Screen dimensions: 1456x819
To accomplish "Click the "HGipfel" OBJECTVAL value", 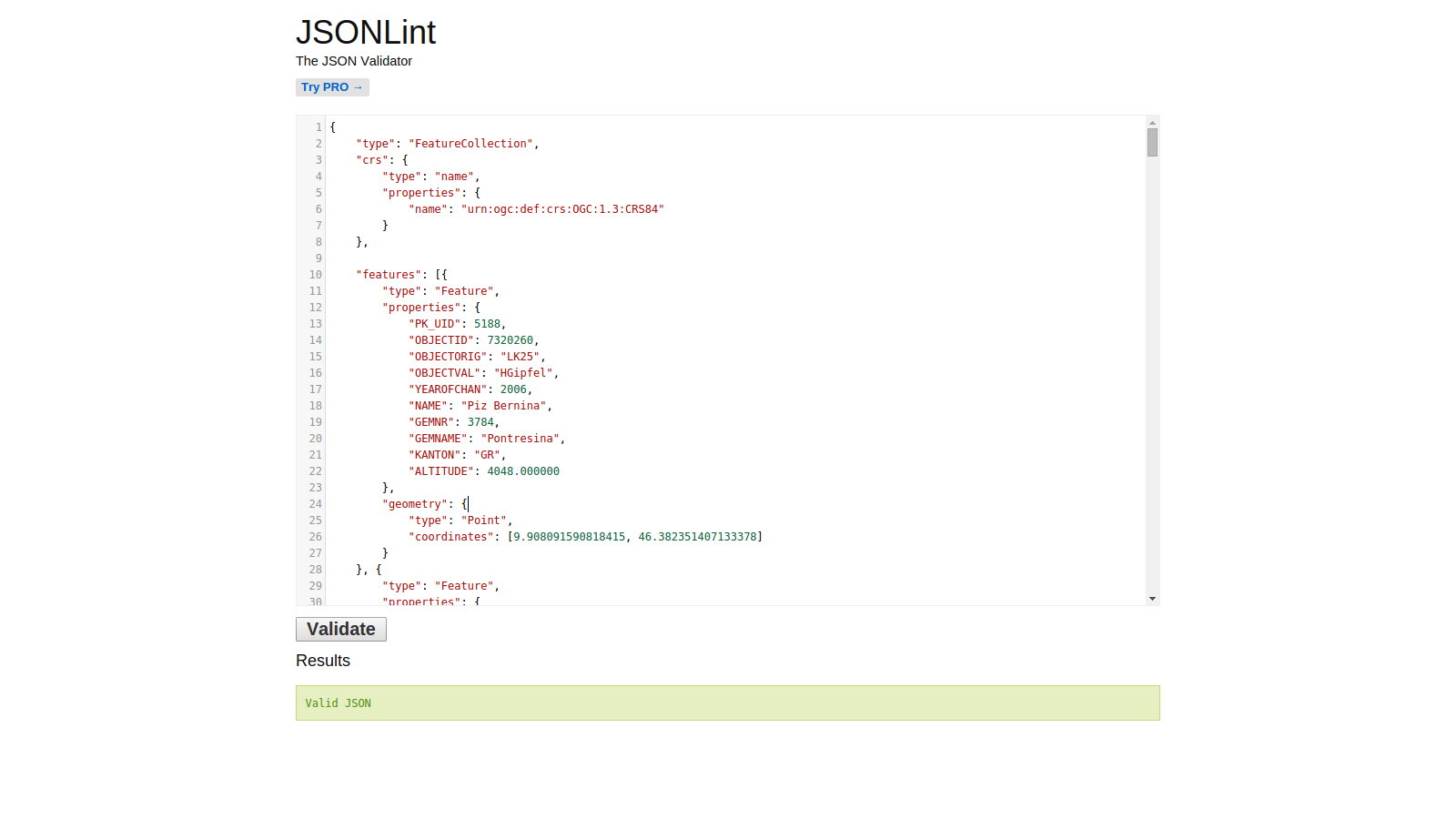I will point(523,373).
